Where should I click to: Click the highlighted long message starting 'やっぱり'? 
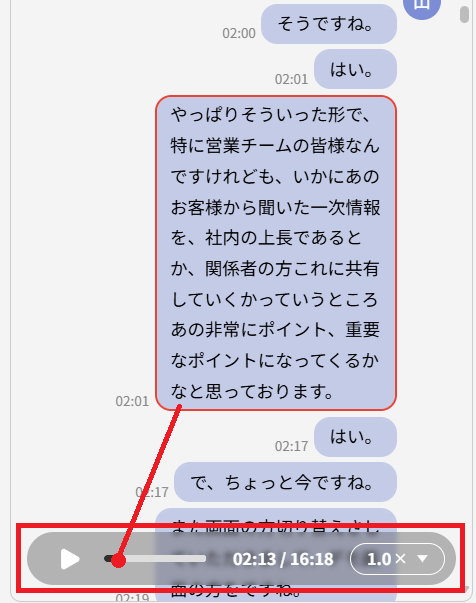(276, 253)
